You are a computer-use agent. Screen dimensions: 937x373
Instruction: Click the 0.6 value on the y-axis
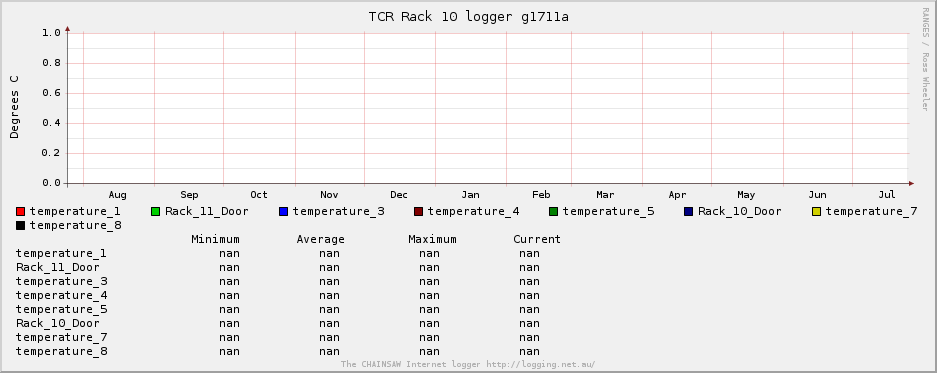[x=51, y=93]
